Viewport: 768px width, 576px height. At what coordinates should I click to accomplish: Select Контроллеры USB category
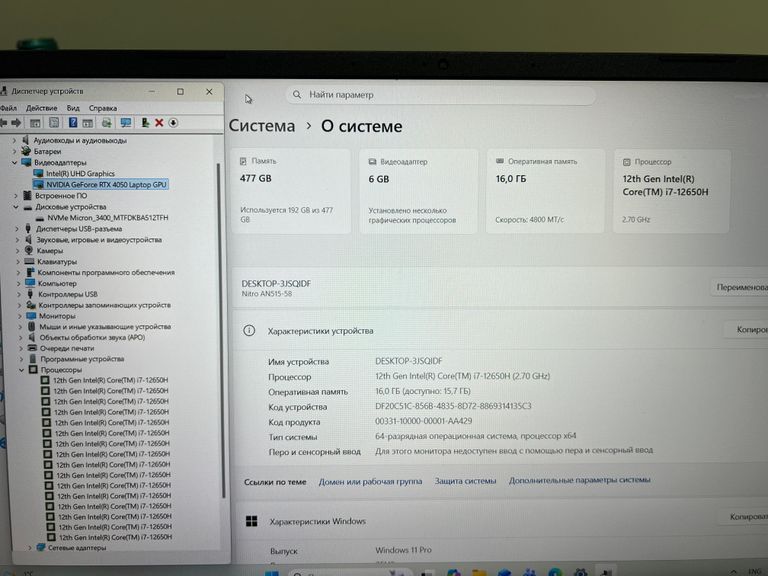pyautogui.click(x=68, y=294)
